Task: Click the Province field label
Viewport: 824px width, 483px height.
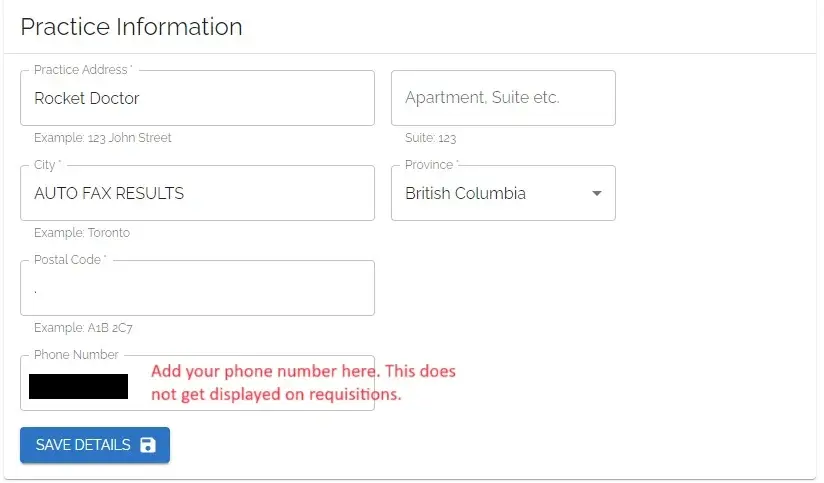Action: 431,165
